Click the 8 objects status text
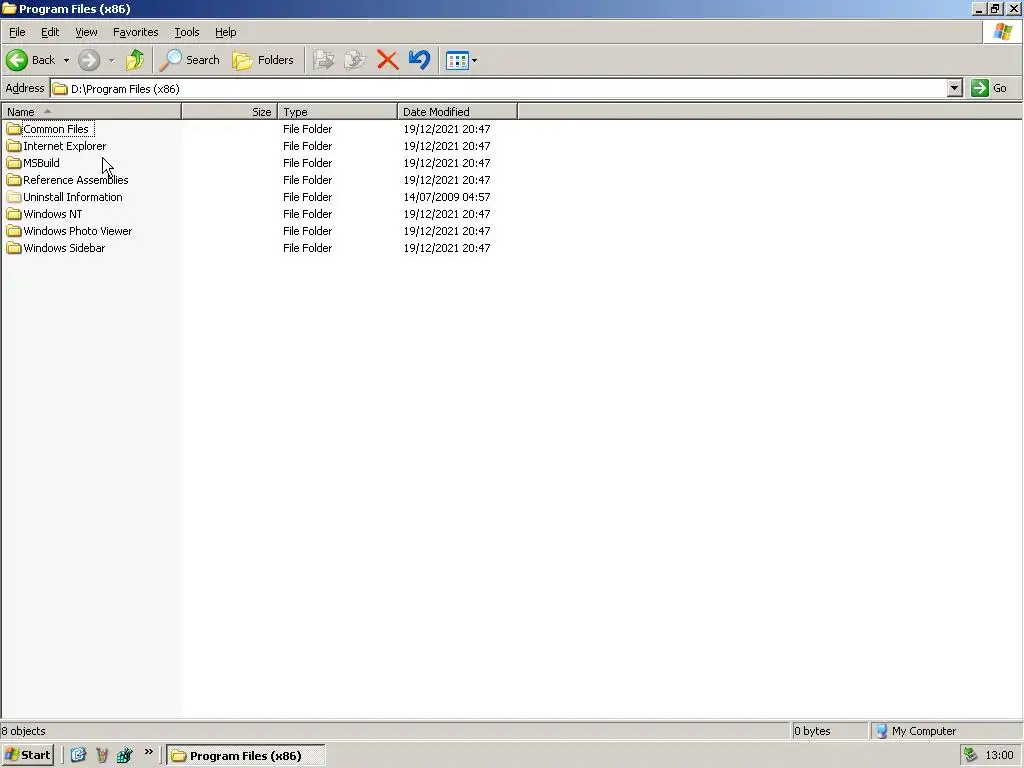 click(24, 731)
